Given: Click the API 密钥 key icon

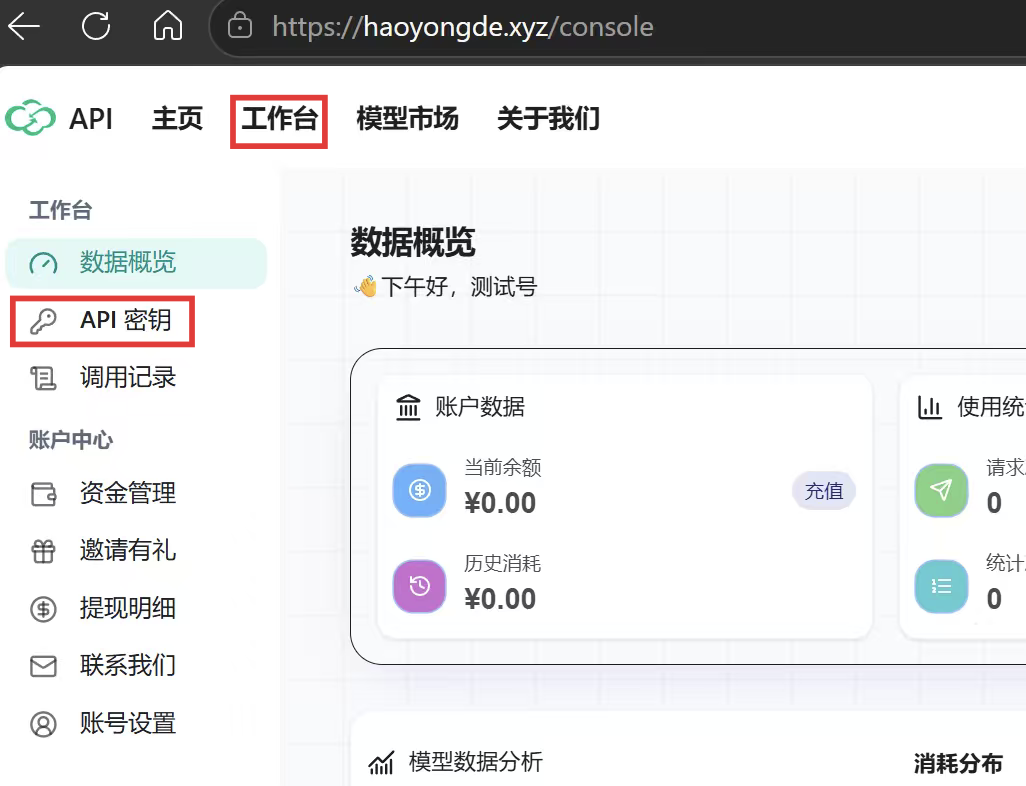Looking at the screenshot, I should click(43, 321).
